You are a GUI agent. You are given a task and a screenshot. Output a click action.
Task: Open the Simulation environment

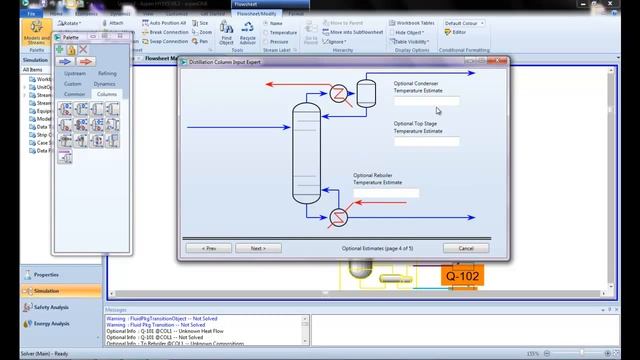pyautogui.click(x=61, y=291)
